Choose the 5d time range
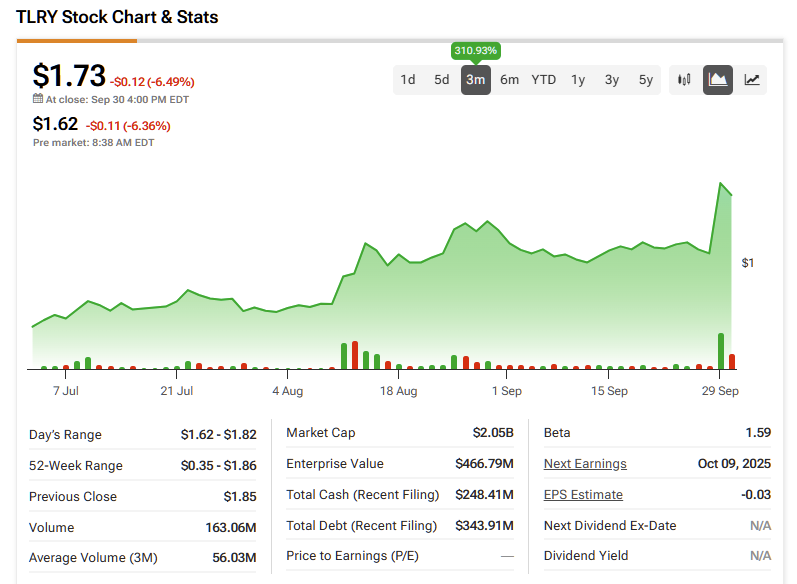The width and height of the screenshot is (797, 584). click(441, 80)
